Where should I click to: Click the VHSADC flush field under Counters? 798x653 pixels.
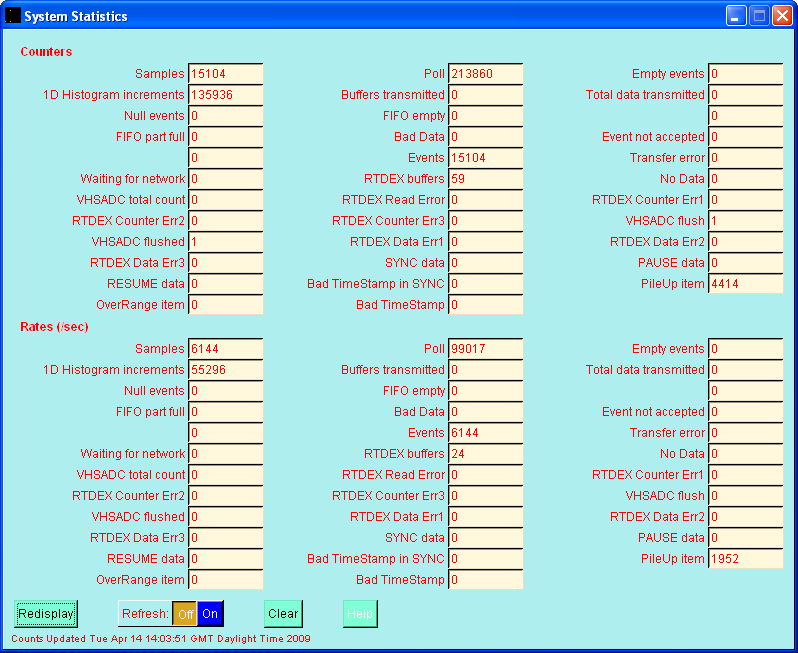[x=745, y=221]
